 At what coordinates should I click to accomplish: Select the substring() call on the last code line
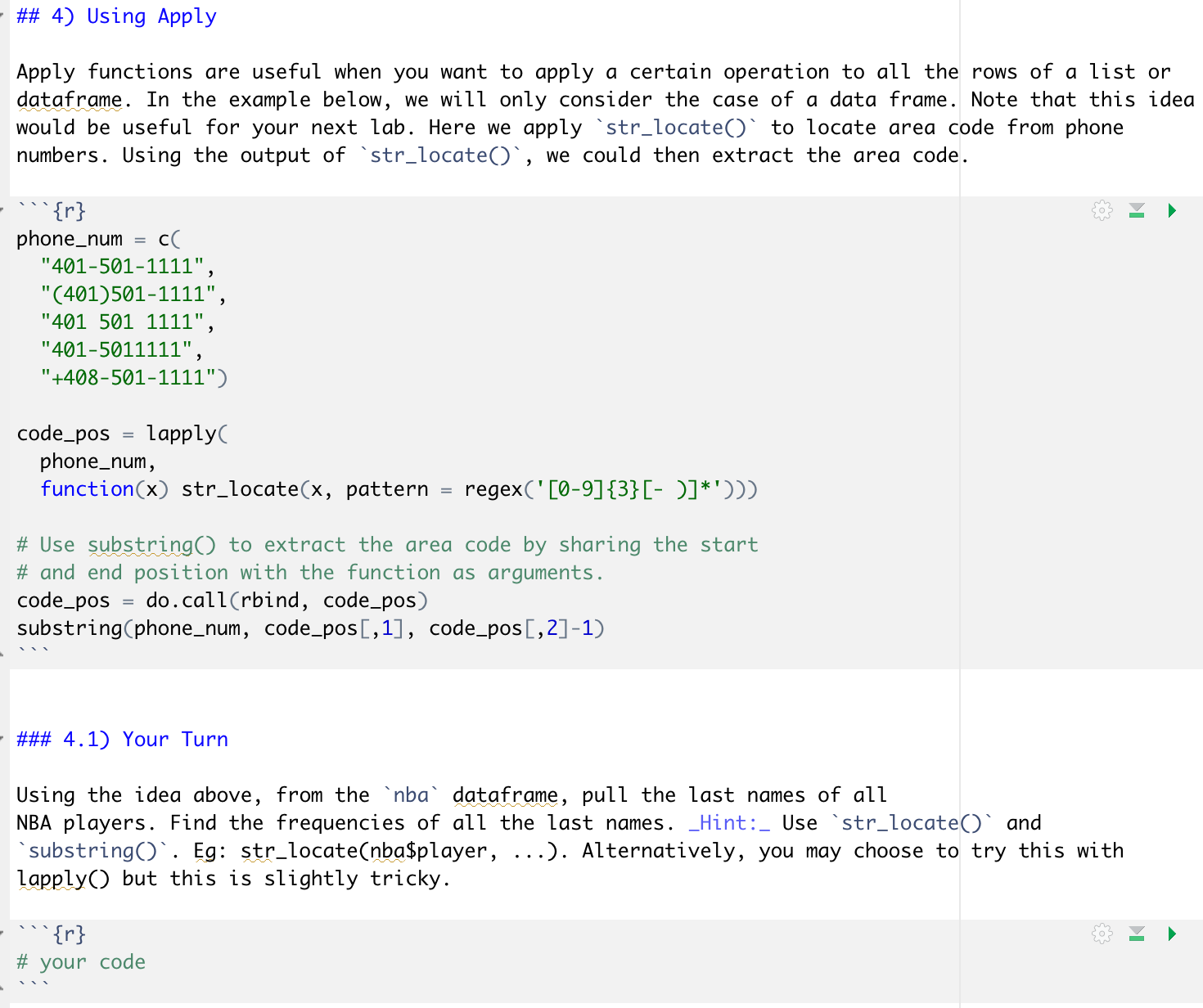311,628
